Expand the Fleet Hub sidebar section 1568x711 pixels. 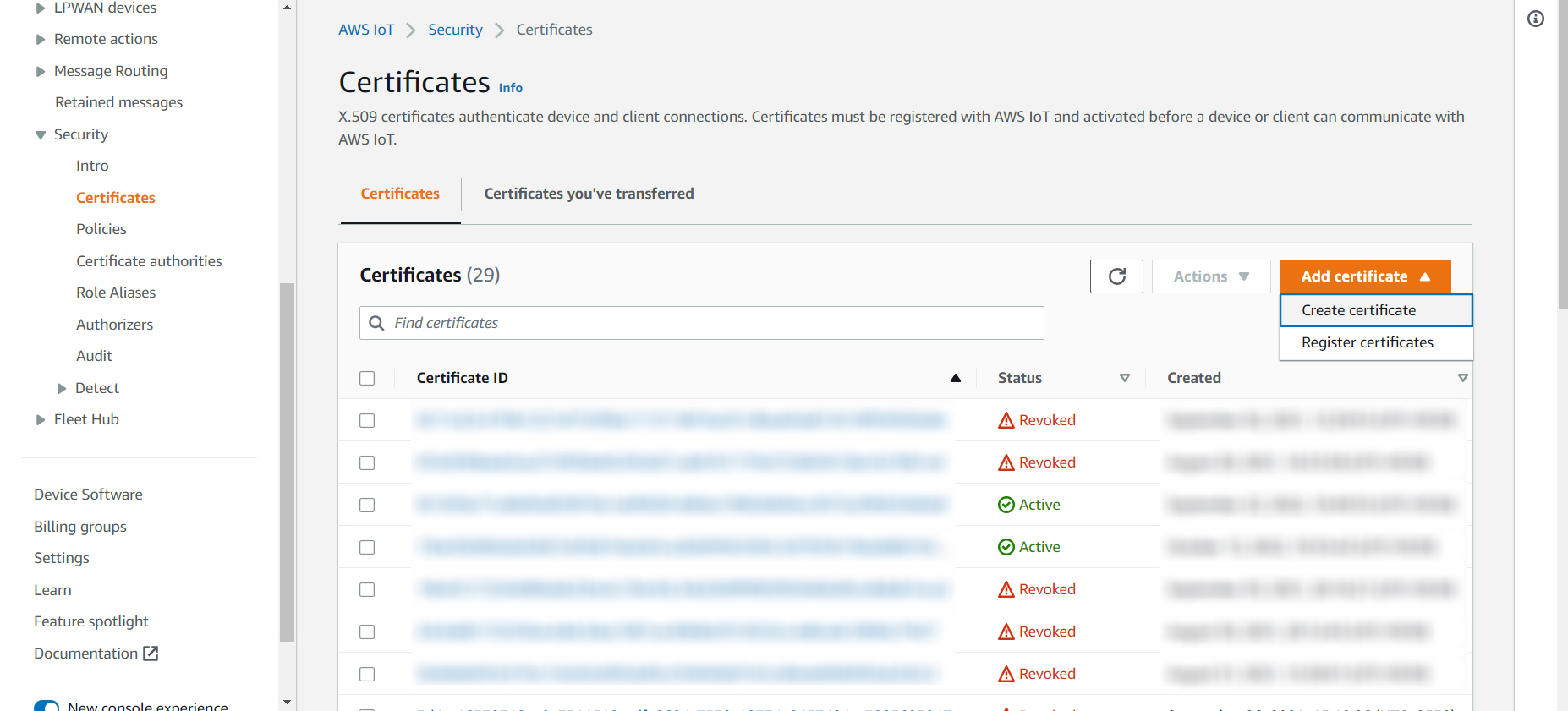coord(41,419)
